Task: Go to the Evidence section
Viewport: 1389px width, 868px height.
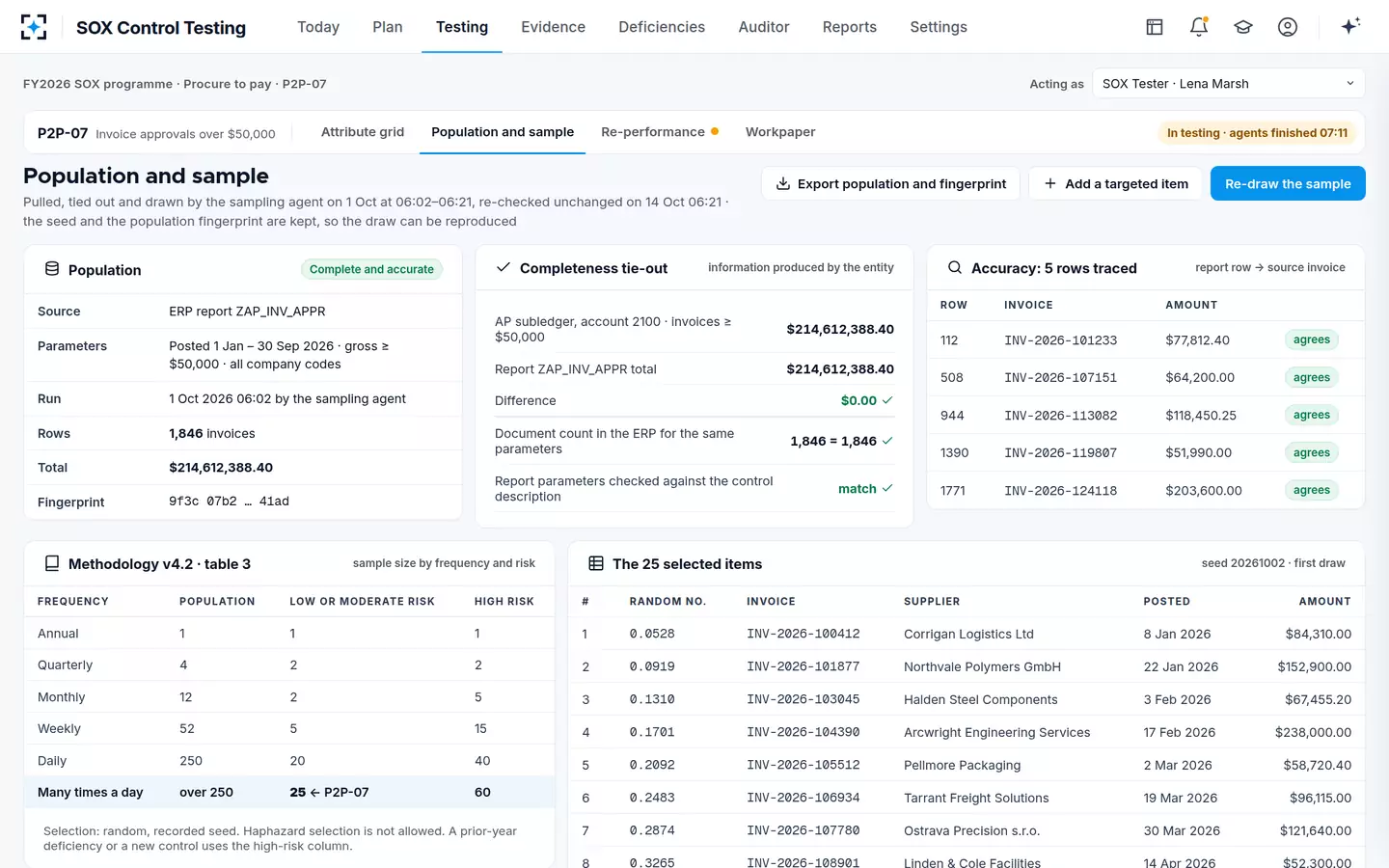Action: tap(553, 27)
